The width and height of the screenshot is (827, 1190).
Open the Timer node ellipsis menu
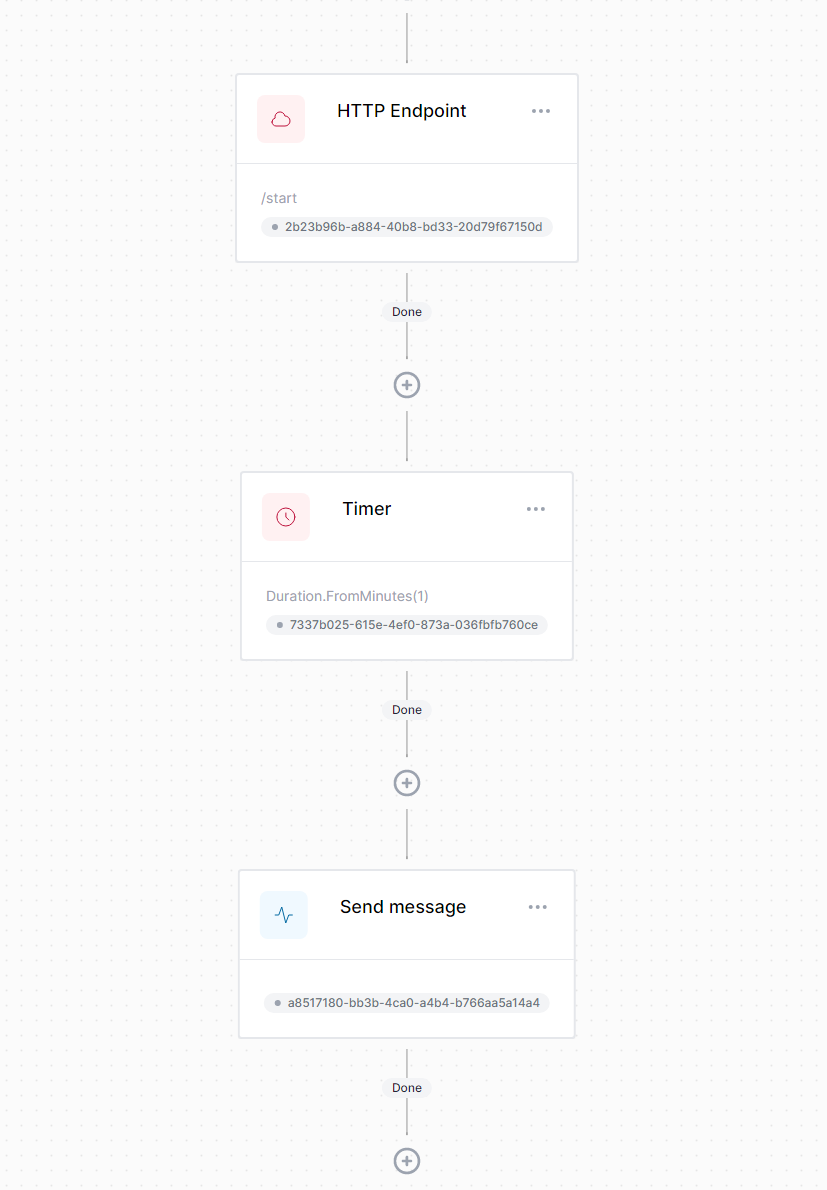(x=536, y=509)
